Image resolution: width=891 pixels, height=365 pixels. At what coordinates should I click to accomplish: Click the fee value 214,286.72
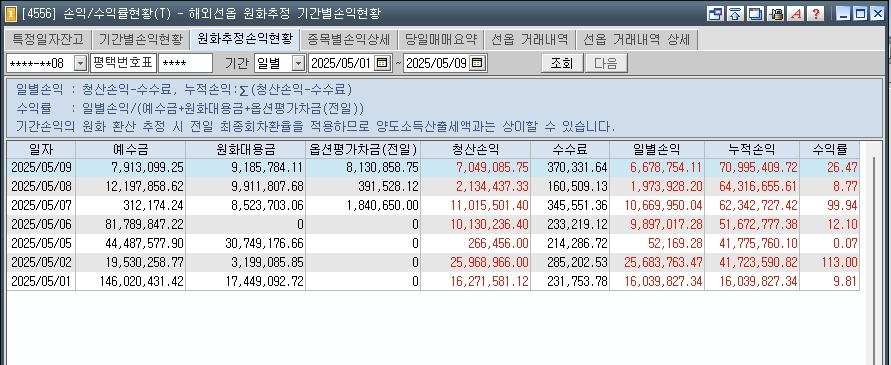coord(577,243)
